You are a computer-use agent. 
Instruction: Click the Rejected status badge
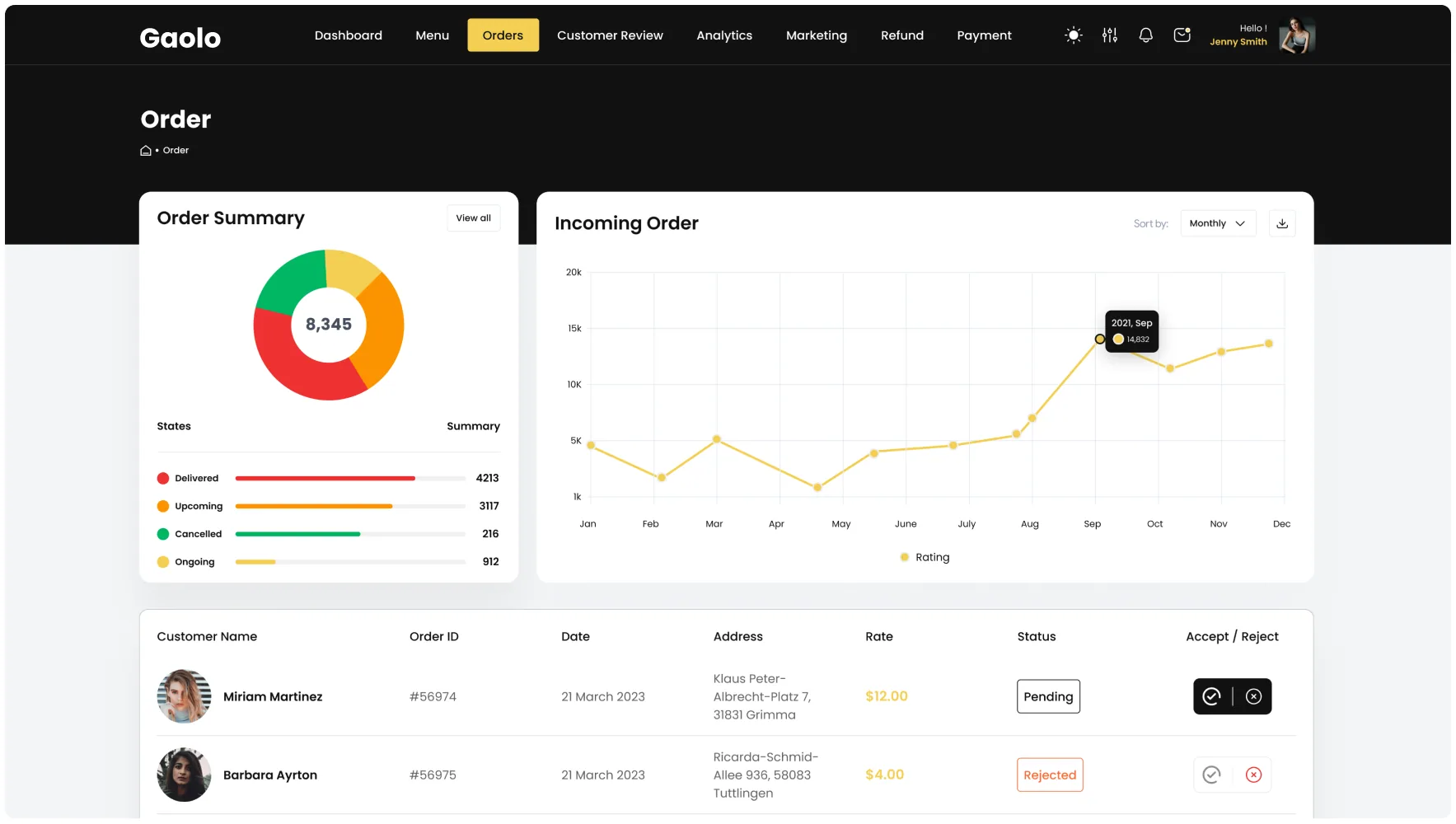tap(1050, 775)
